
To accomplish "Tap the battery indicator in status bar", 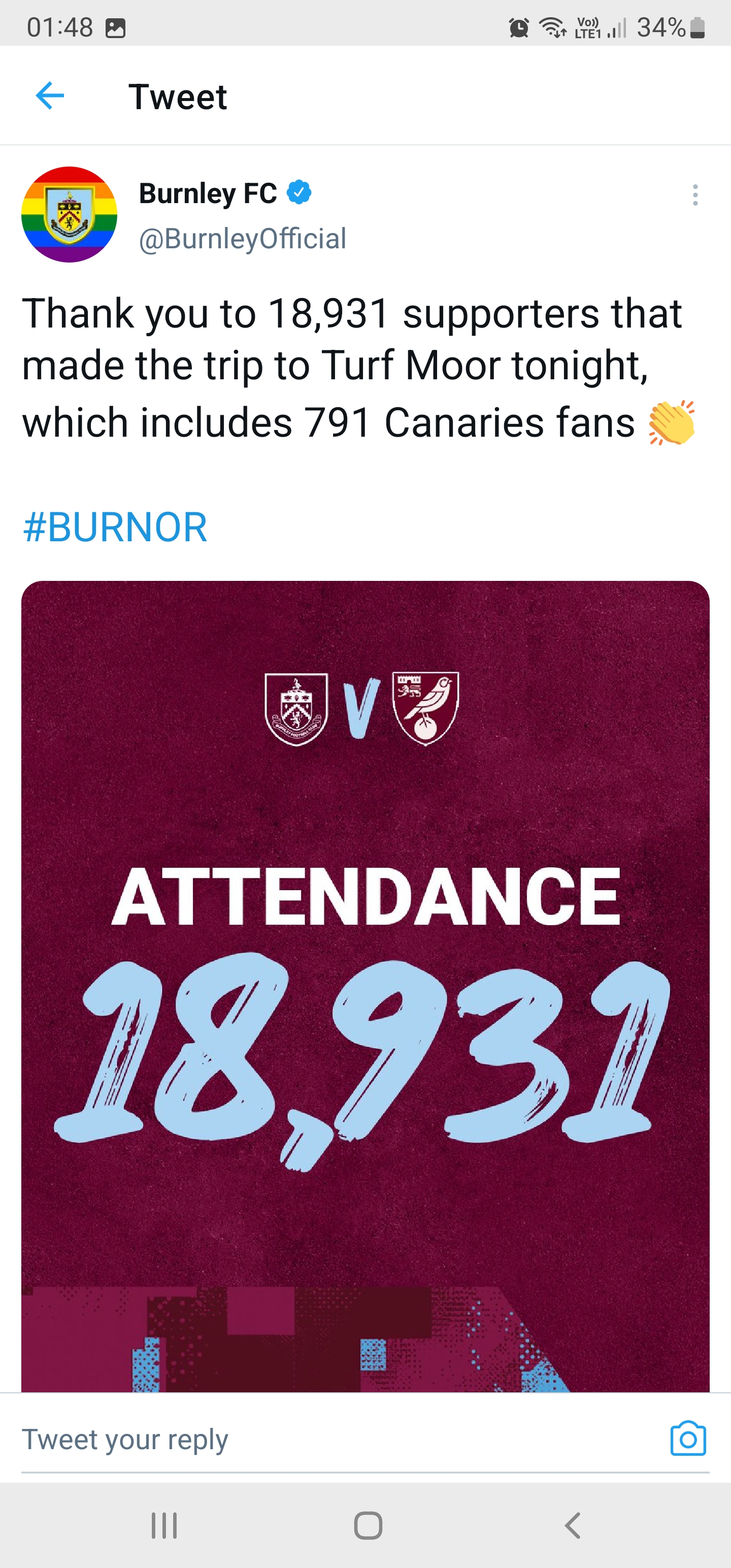I will coord(698,28).
